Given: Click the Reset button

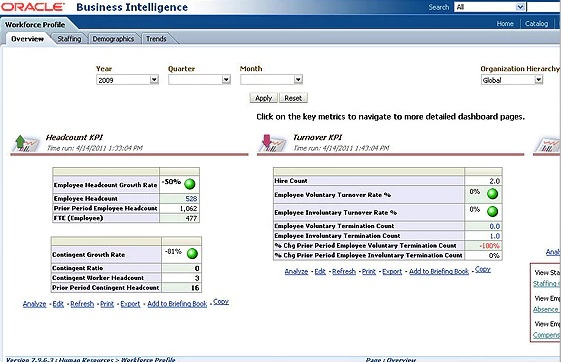Looking at the screenshot, I should (x=293, y=98).
